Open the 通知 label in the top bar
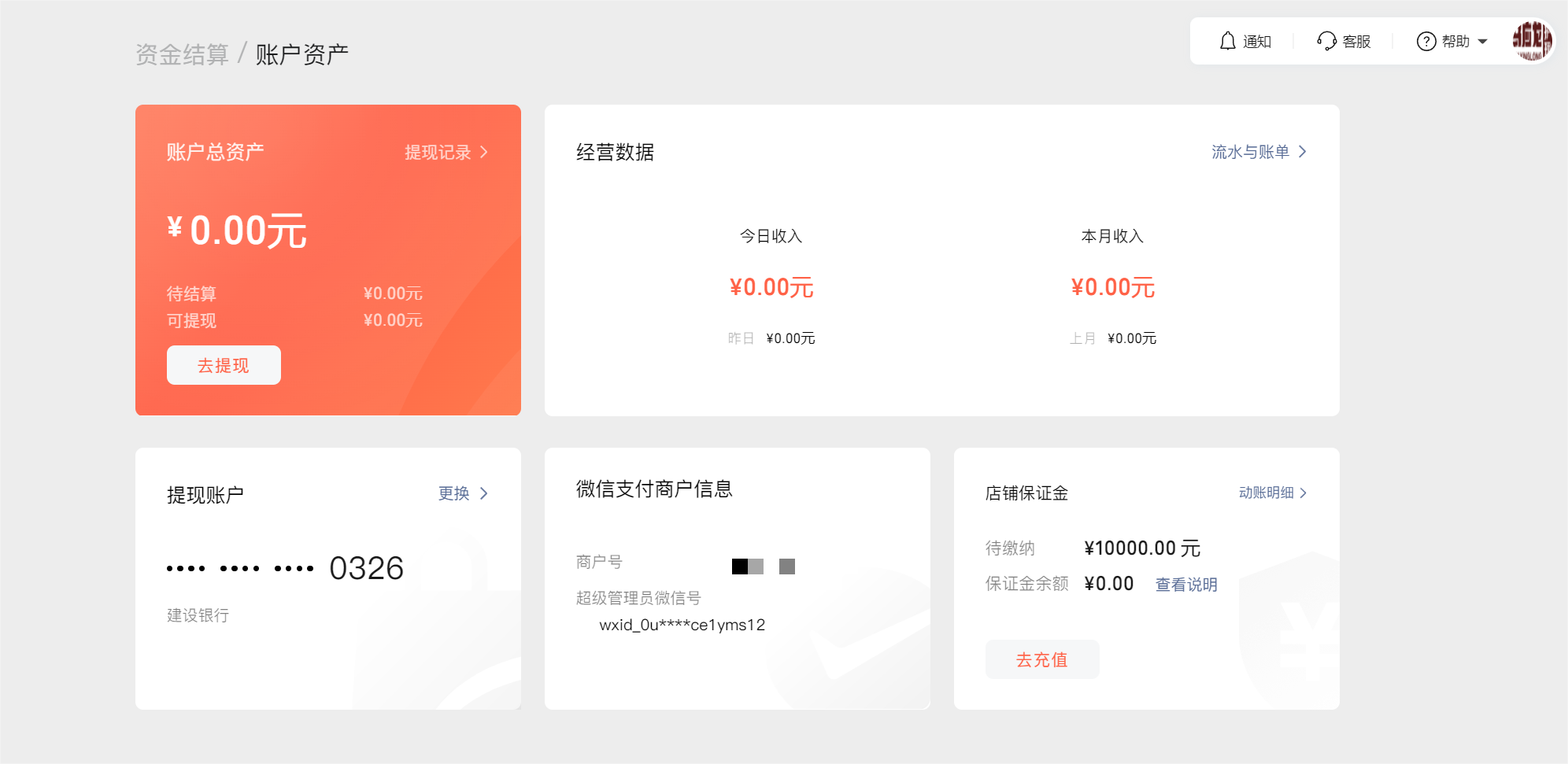The height and width of the screenshot is (764, 1568). coord(1257,42)
